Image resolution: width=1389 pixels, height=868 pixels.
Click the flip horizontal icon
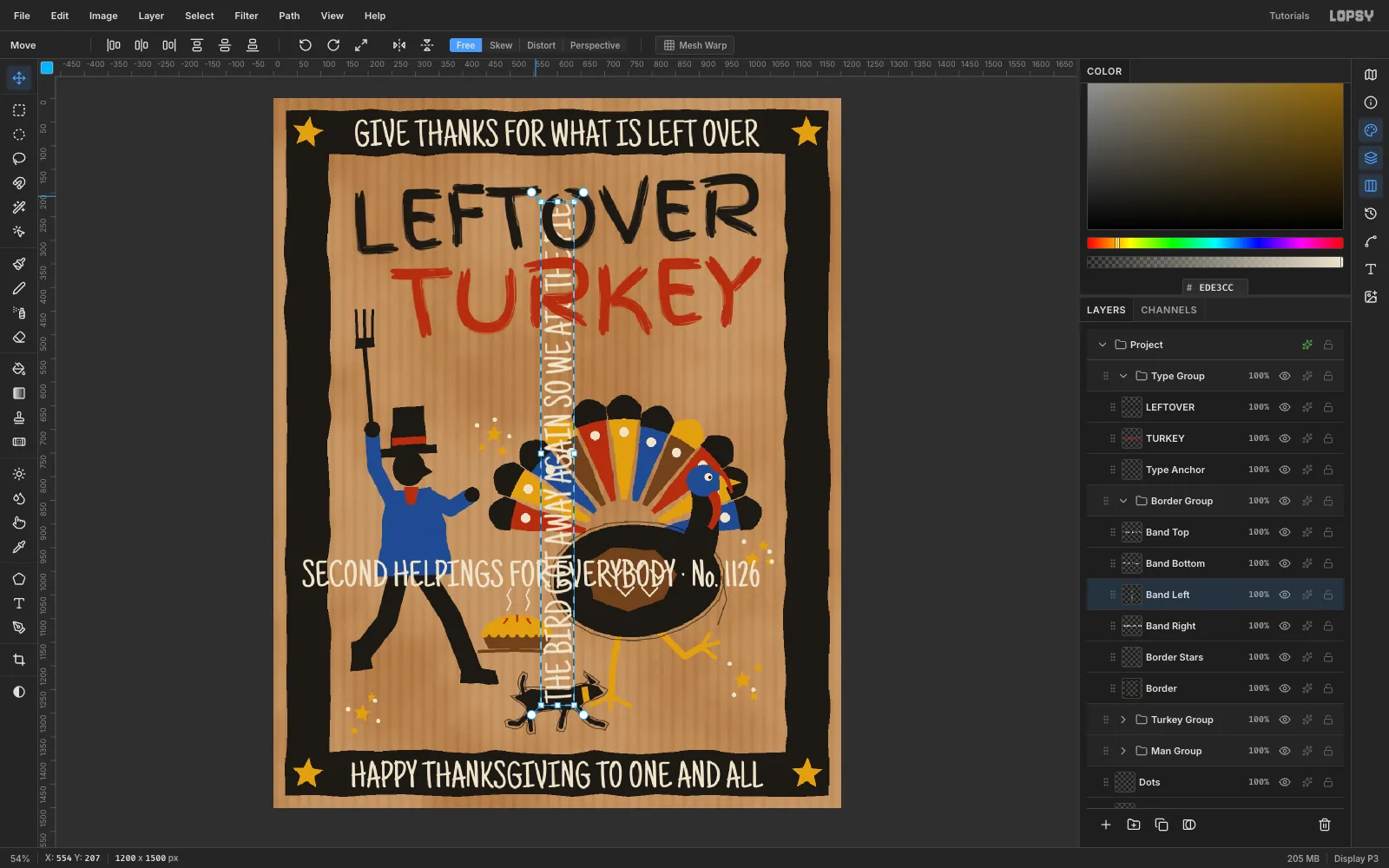(399, 45)
